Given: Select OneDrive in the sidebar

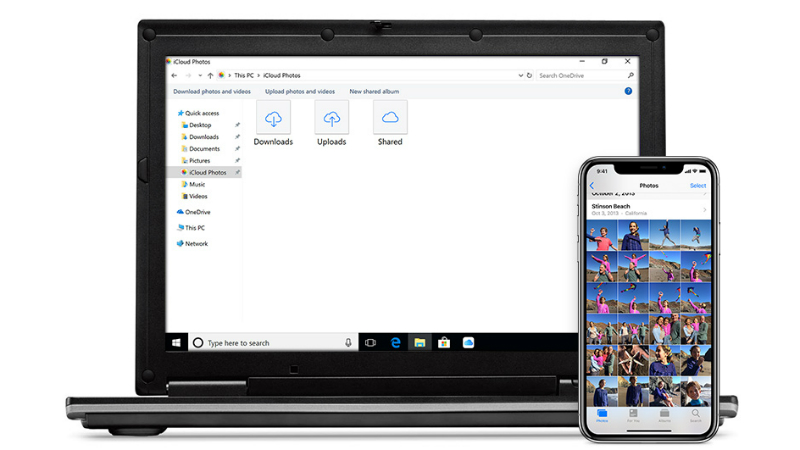Looking at the screenshot, I should click(193, 212).
